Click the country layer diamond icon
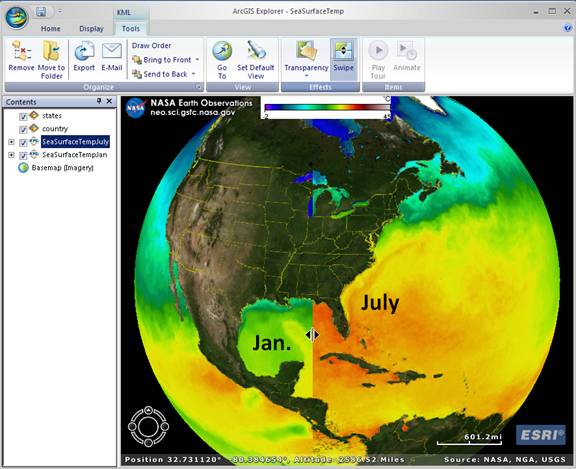Screen dimensions: 576x469 (34, 128)
